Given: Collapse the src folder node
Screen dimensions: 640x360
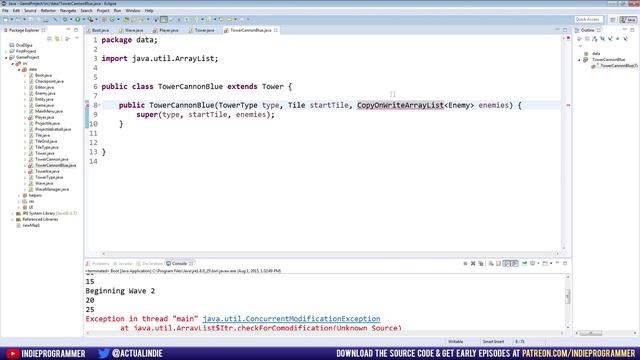Looking at the screenshot, I should coord(13,64).
